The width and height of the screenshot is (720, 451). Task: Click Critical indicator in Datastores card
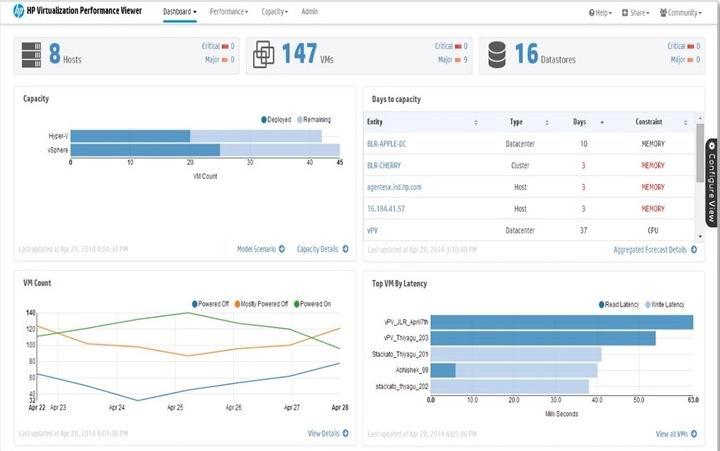(x=684, y=46)
